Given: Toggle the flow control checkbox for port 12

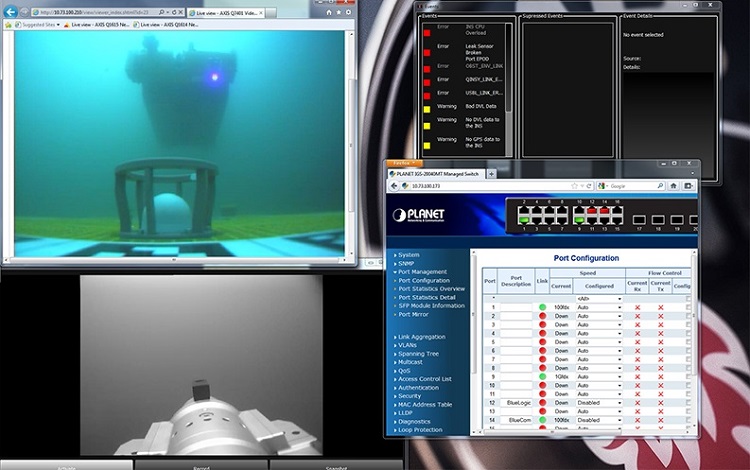Looking at the screenshot, I should pyautogui.click(x=688, y=403).
